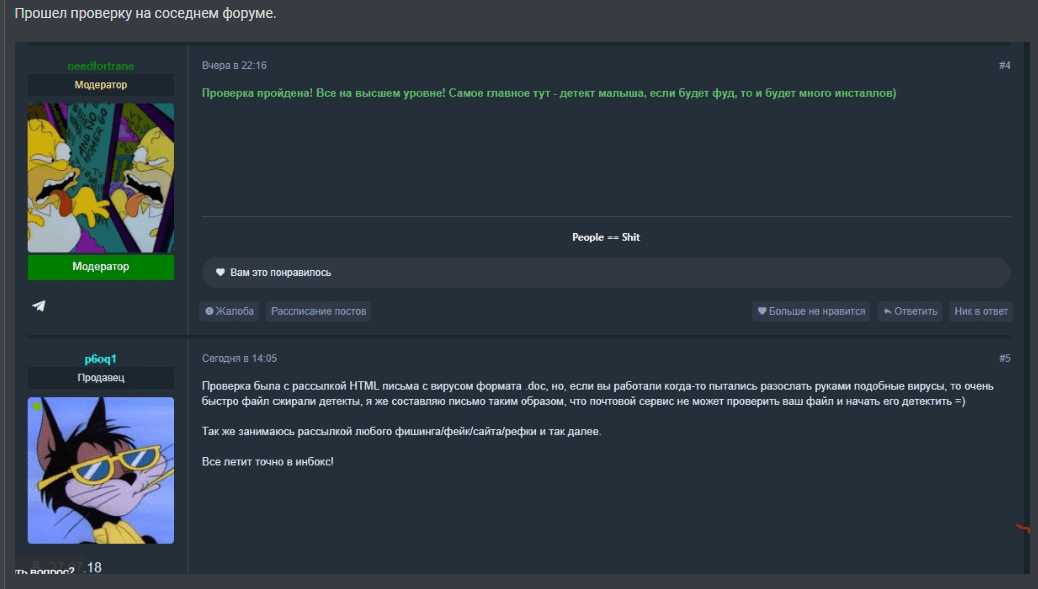The width and height of the screenshot is (1038, 589).
Task: Click the info icon on the Жалоба button
Action: pos(209,311)
